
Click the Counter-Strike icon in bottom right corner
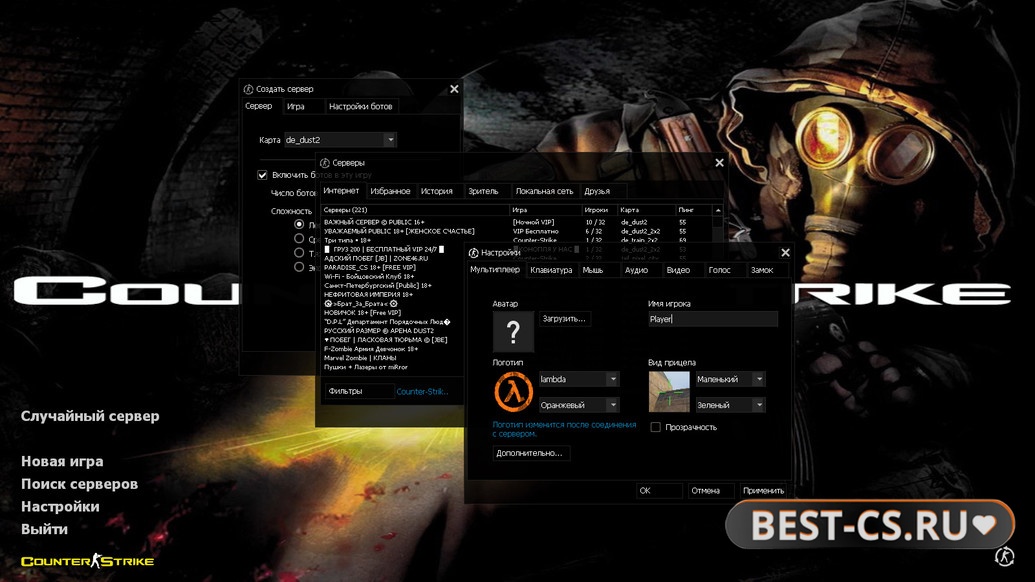(x=1004, y=556)
